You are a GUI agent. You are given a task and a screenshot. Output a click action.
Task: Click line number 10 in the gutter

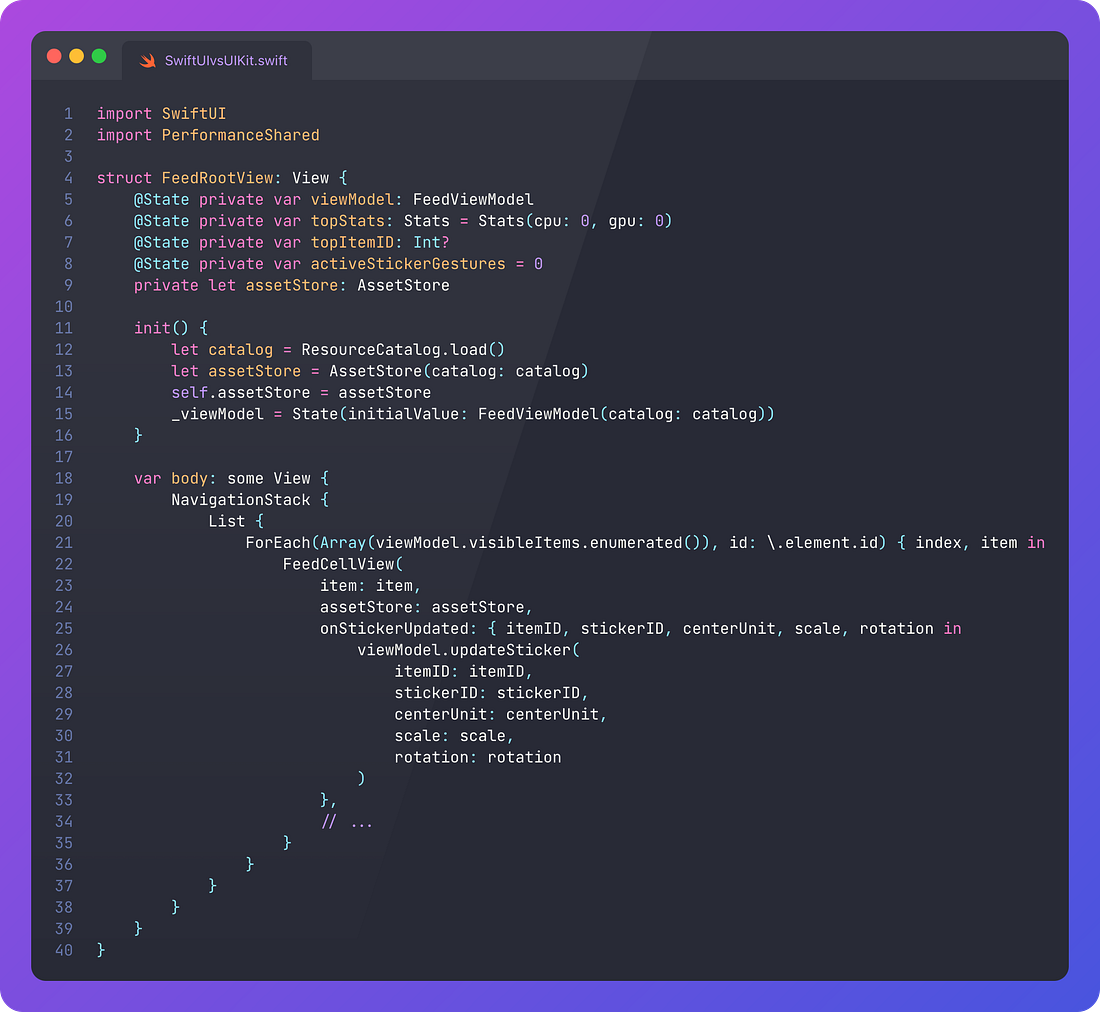click(64, 307)
